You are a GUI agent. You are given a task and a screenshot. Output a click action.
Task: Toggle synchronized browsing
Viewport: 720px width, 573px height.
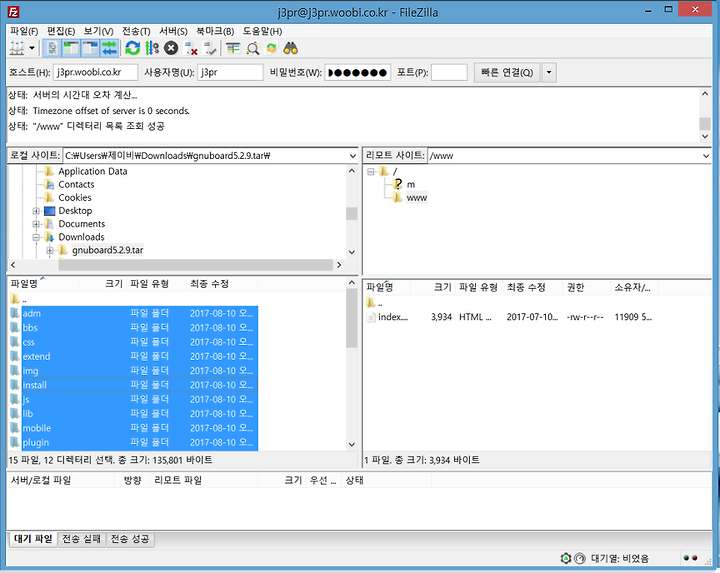(271, 48)
